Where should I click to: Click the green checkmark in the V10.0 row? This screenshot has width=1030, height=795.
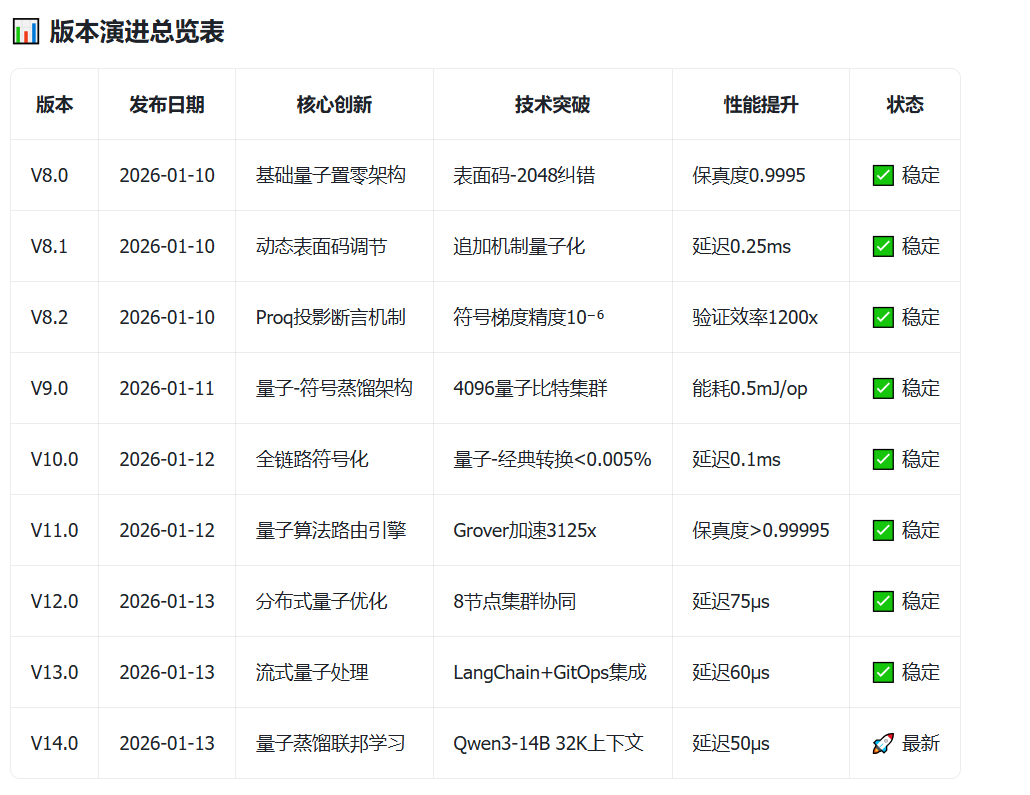coord(883,459)
